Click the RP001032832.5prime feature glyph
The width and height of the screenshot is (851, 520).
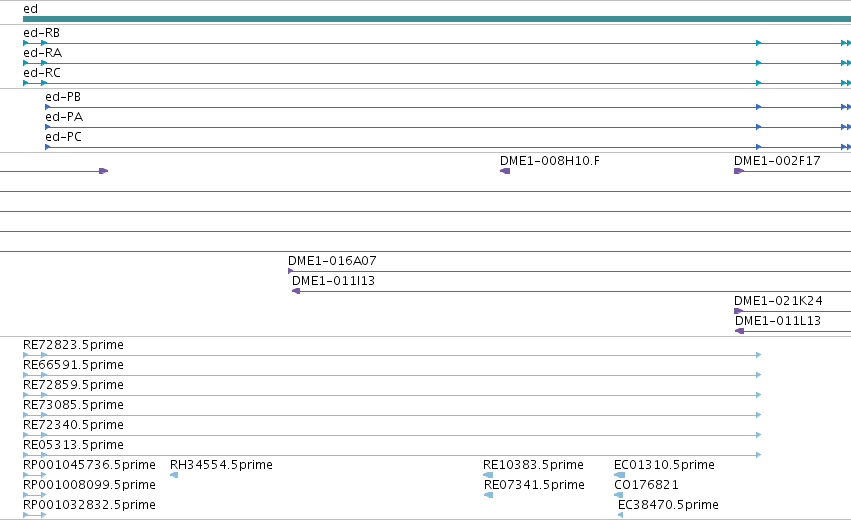pyautogui.click(x=35, y=515)
